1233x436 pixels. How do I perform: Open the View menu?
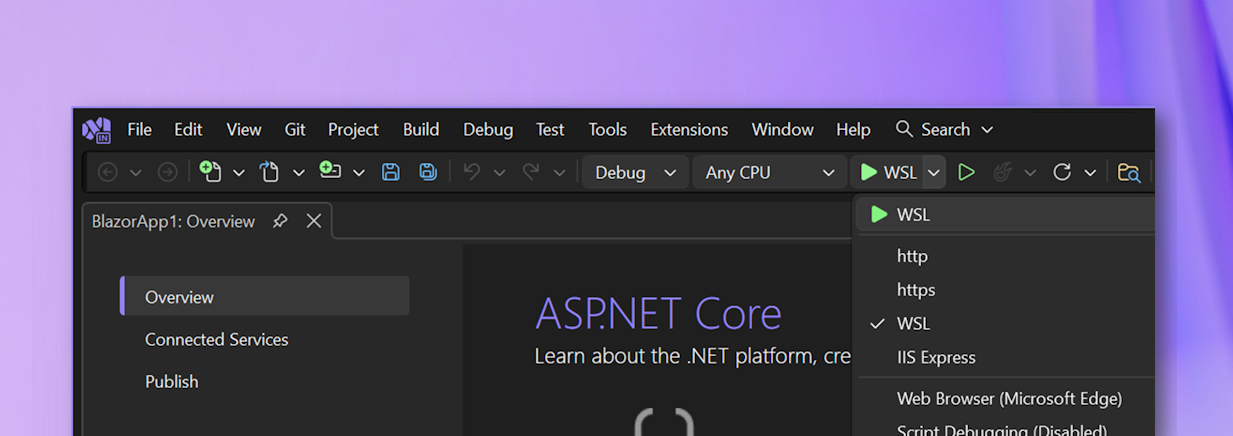pos(243,130)
